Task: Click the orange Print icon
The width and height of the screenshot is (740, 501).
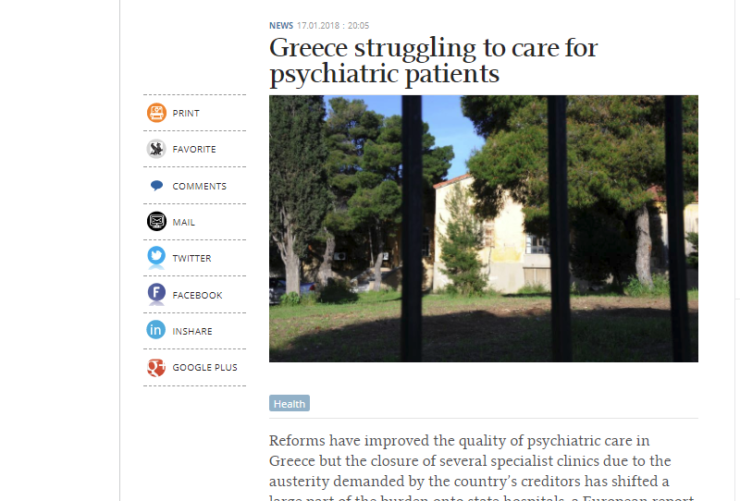Action: [x=156, y=113]
